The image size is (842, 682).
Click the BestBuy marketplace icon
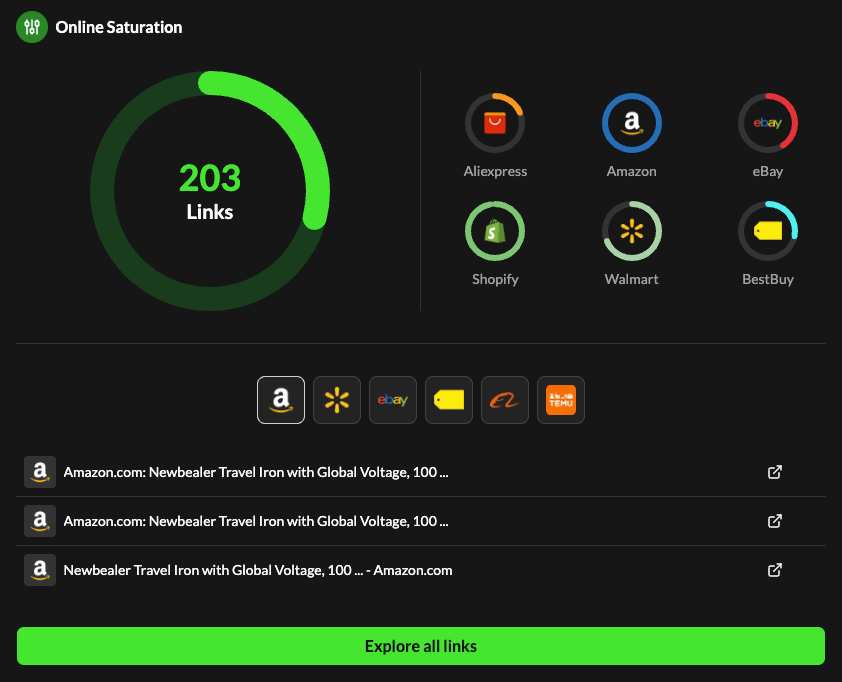tap(767, 230)
